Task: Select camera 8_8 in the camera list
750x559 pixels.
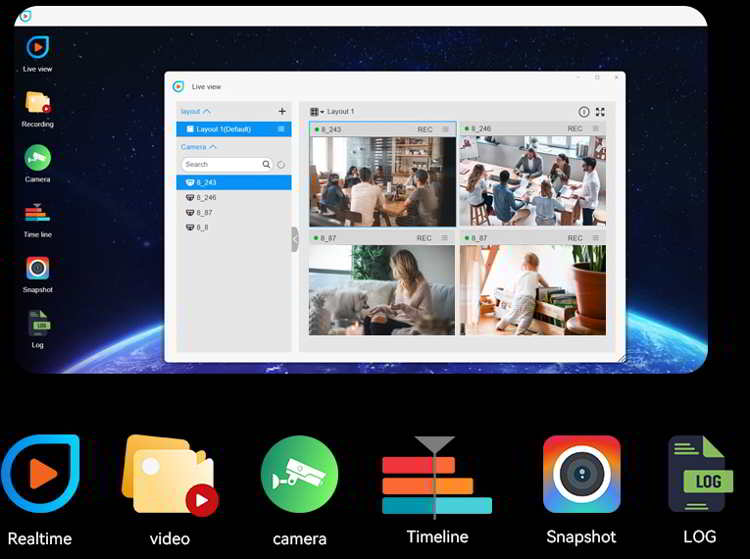Action: click(x=233, y=228)
